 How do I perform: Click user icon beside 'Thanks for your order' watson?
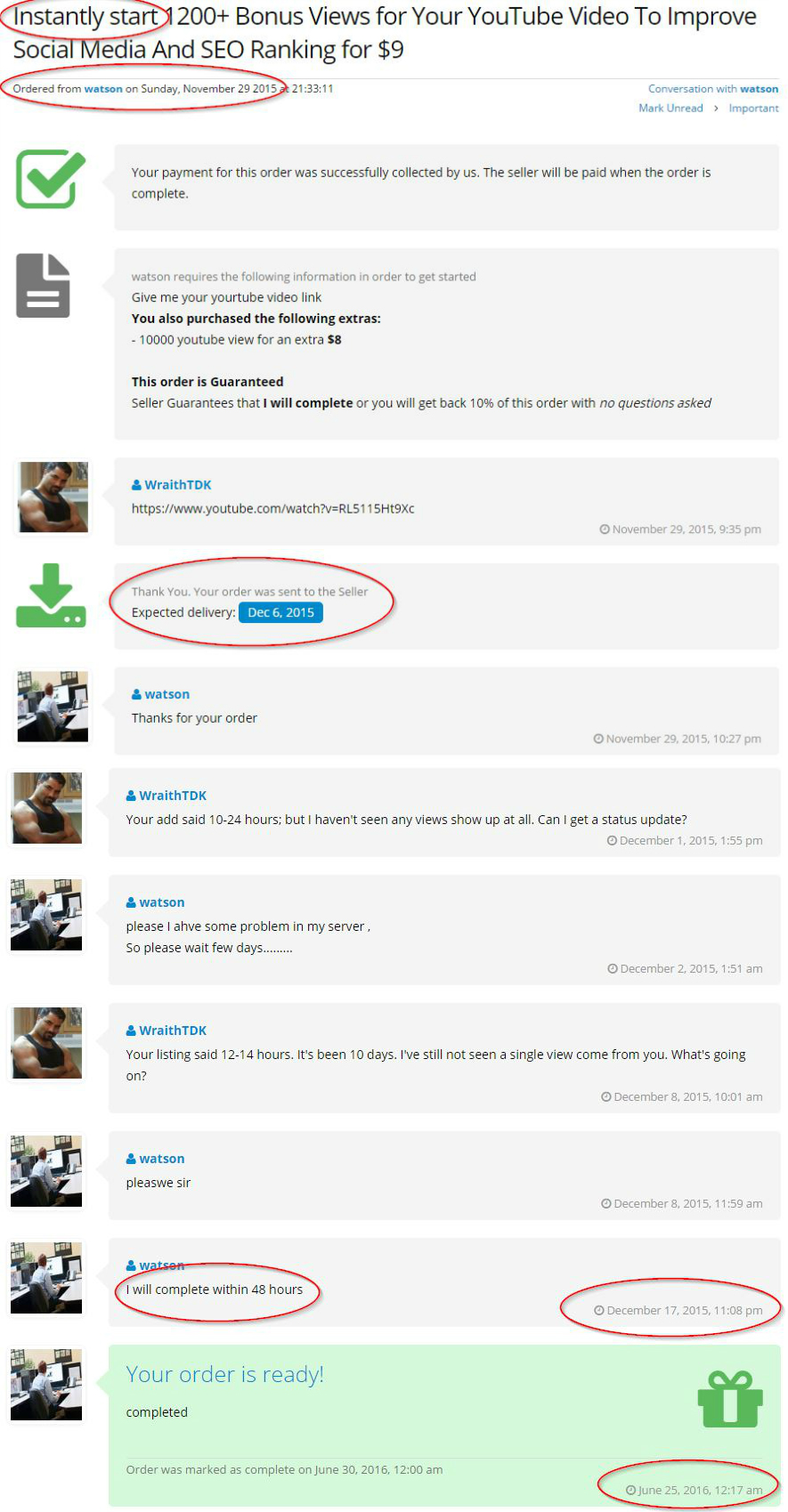click(136, 694)
